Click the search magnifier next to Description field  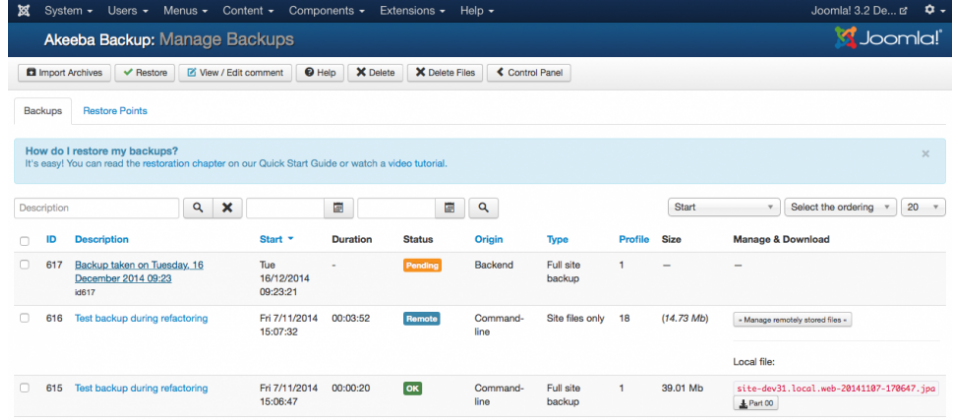click(x=198, y=208)
